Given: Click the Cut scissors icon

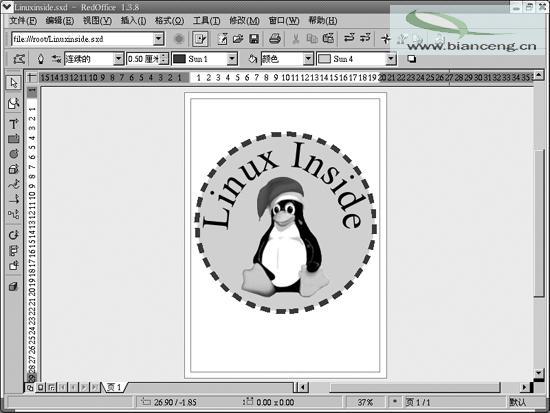Looking at the screenshot, I should tap(296, 39).
